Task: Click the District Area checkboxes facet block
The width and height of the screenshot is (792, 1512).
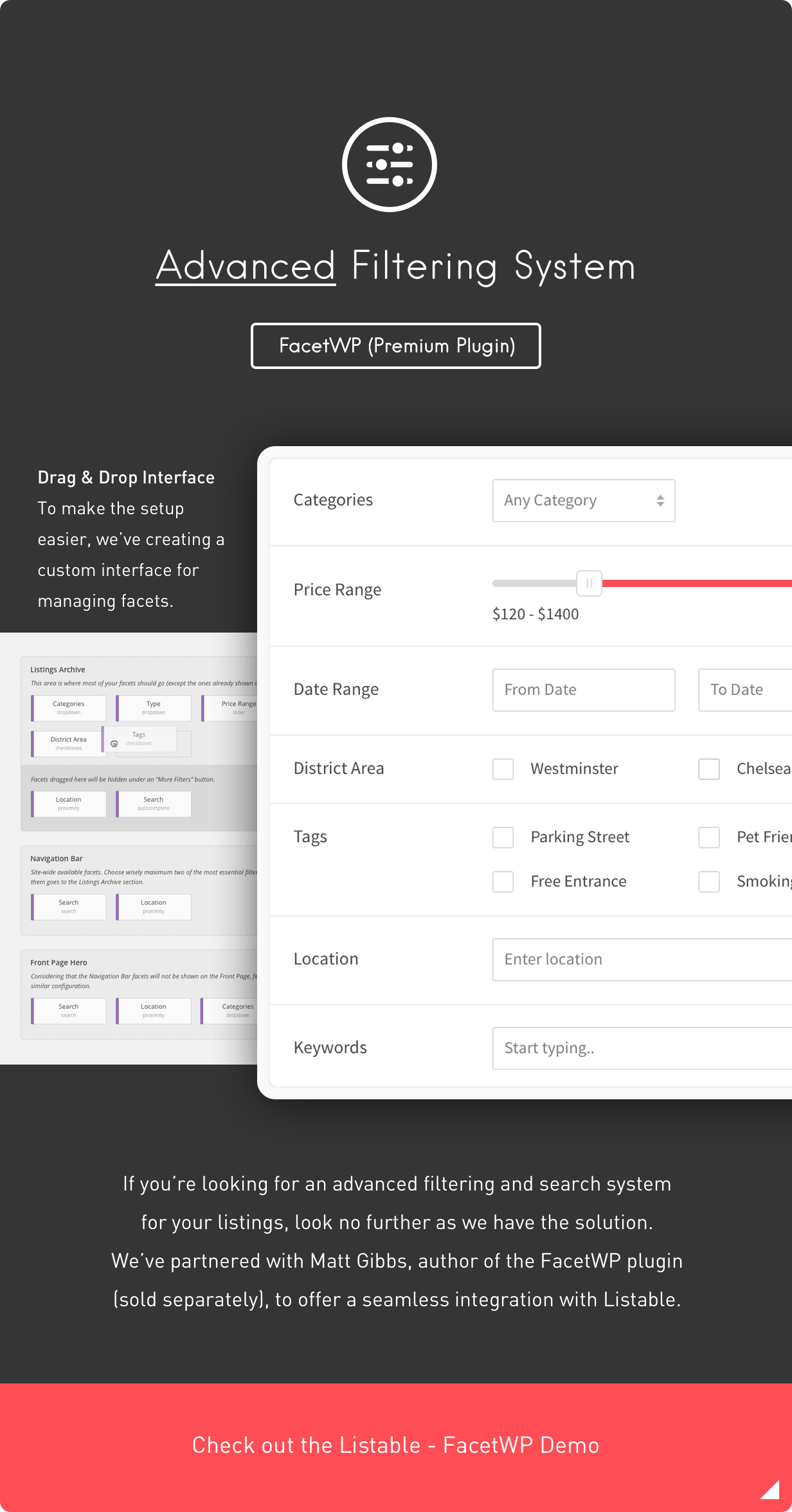Action: [x=67, y=744]
